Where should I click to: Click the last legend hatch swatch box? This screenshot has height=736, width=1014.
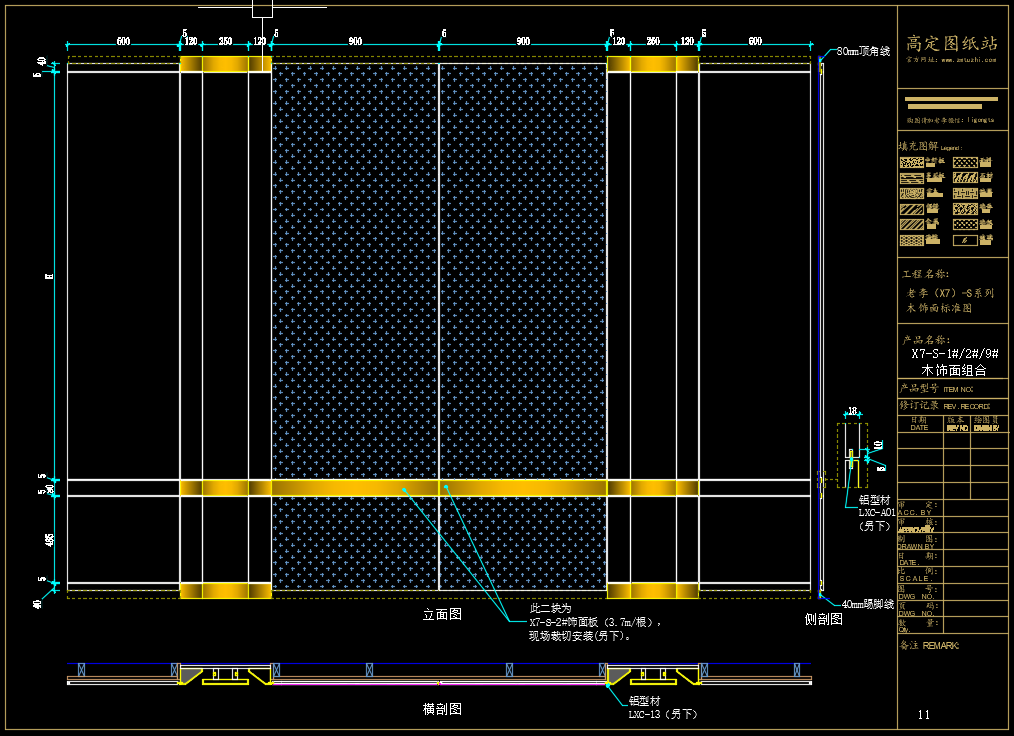tap(964, 240)
